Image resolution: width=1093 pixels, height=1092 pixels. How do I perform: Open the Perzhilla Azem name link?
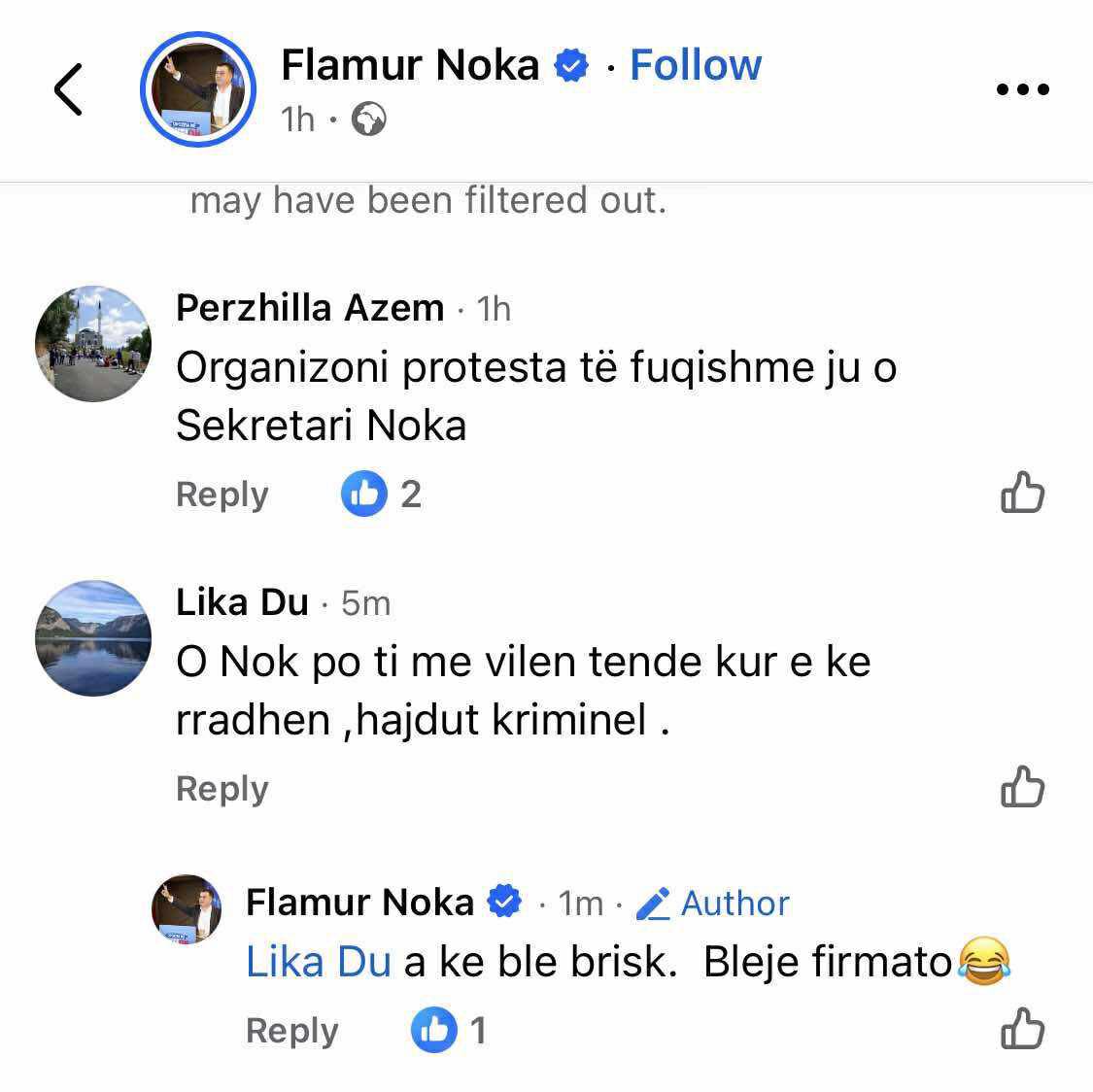(x=310, y=308)
